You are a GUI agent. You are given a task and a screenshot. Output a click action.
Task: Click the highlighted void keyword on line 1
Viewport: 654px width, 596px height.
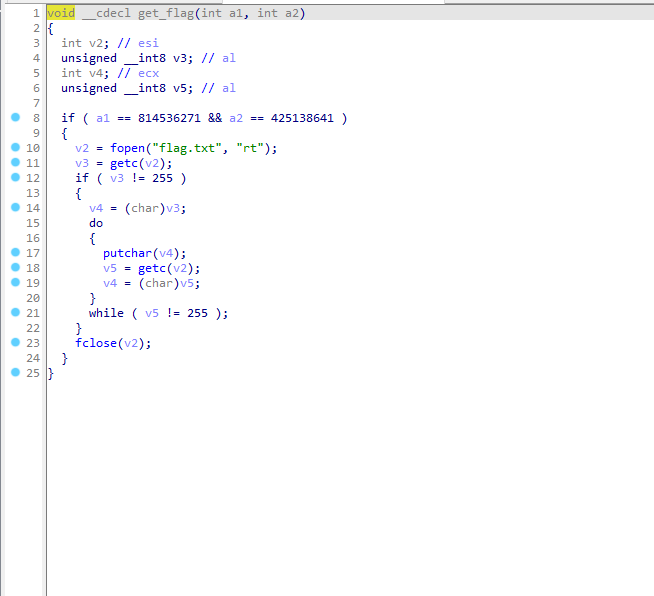61,13
